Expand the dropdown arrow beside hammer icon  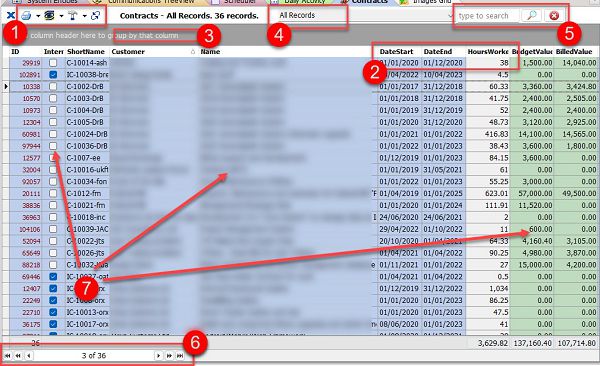pos(85,16)
